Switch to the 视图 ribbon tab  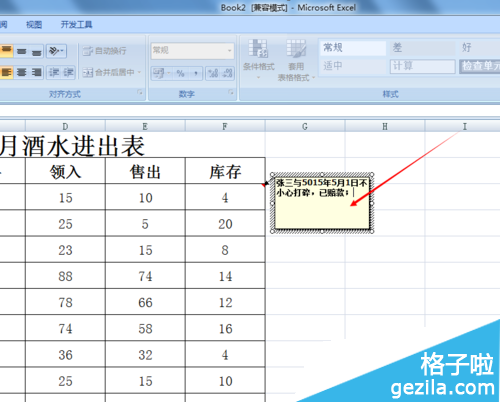[34, 25]
